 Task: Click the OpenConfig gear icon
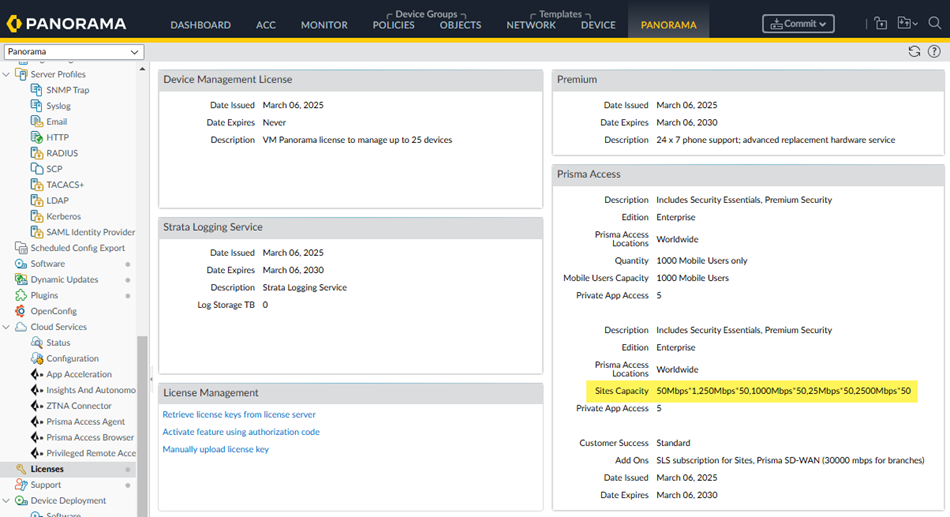point(22,311)
